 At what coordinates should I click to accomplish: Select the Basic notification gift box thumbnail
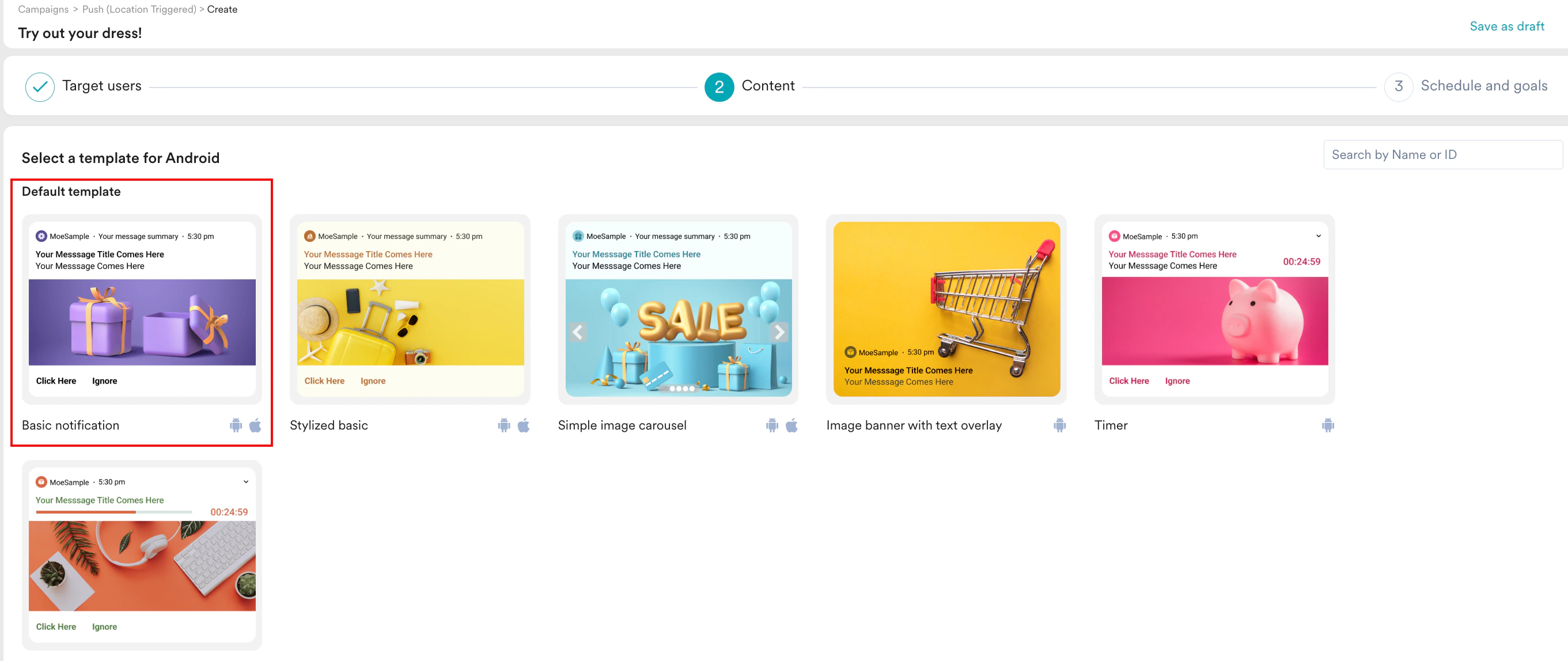click(142, 322)
